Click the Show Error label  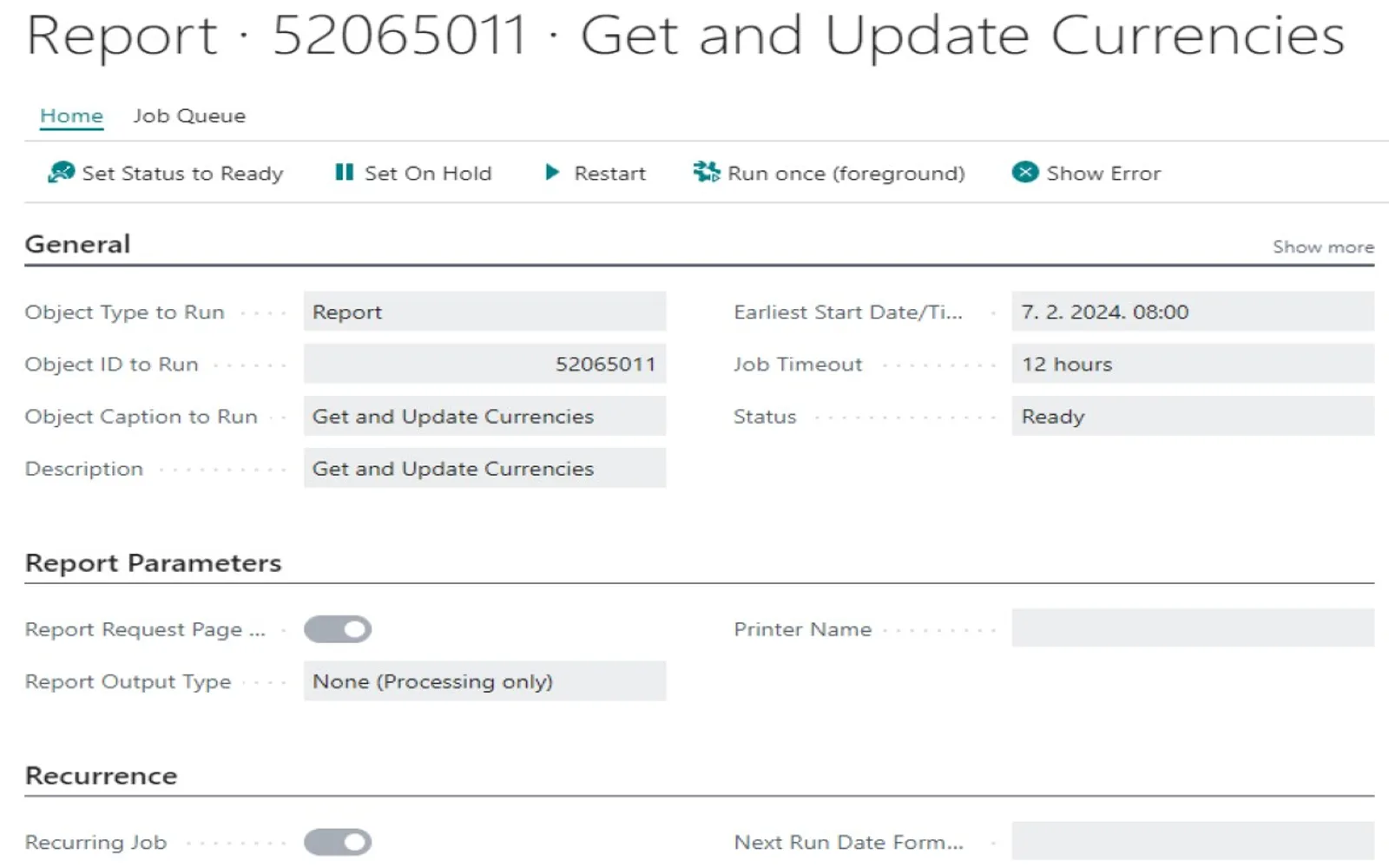coord(1103,174)
